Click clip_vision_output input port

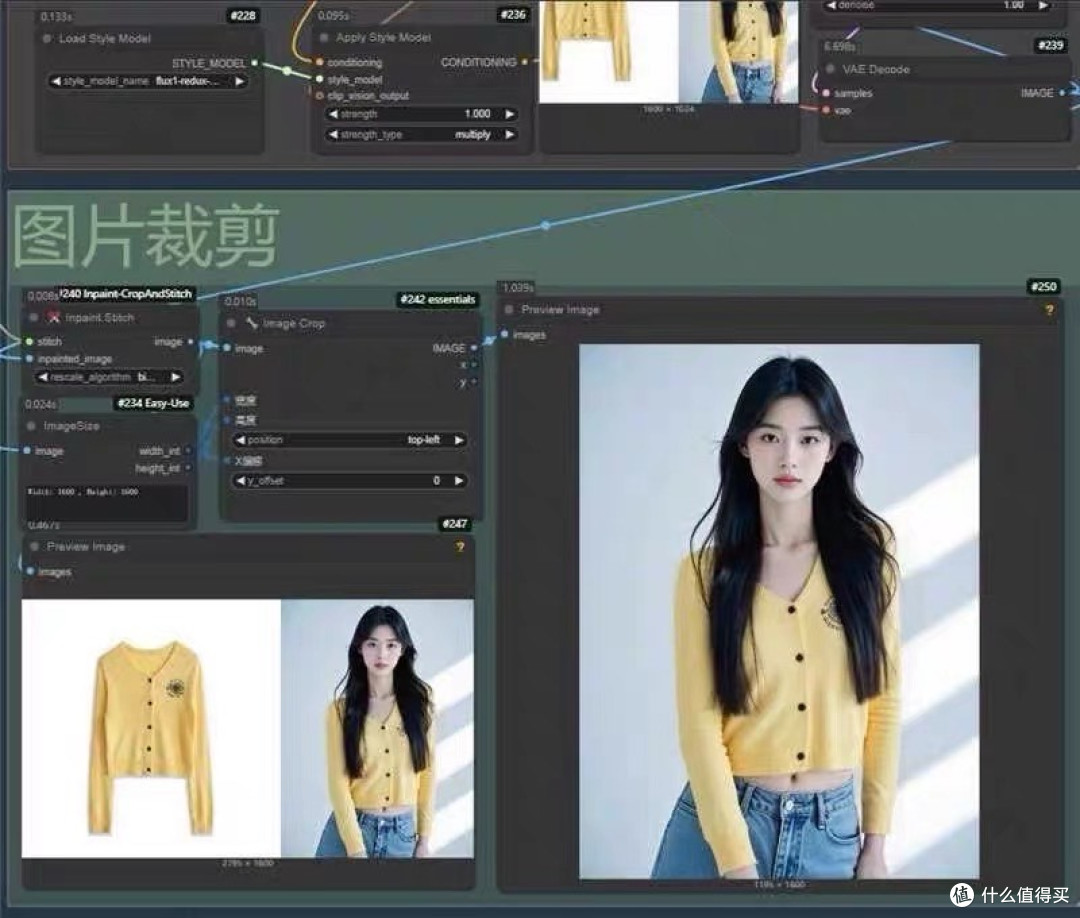[x=320, y=96]
